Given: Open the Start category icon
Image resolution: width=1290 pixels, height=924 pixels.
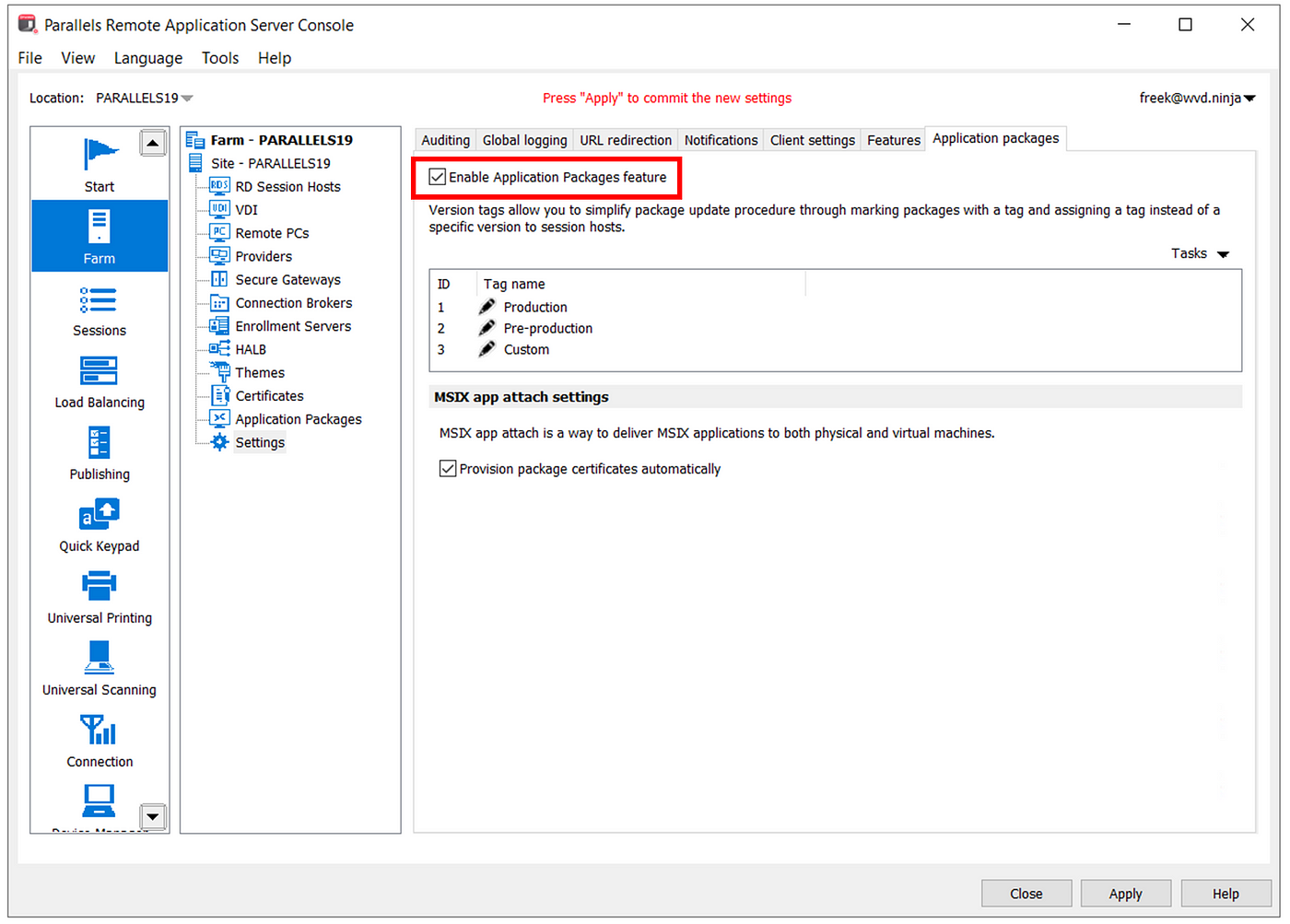Looking at the screenshot, I should pyautogui.click(x=100, y=153).
